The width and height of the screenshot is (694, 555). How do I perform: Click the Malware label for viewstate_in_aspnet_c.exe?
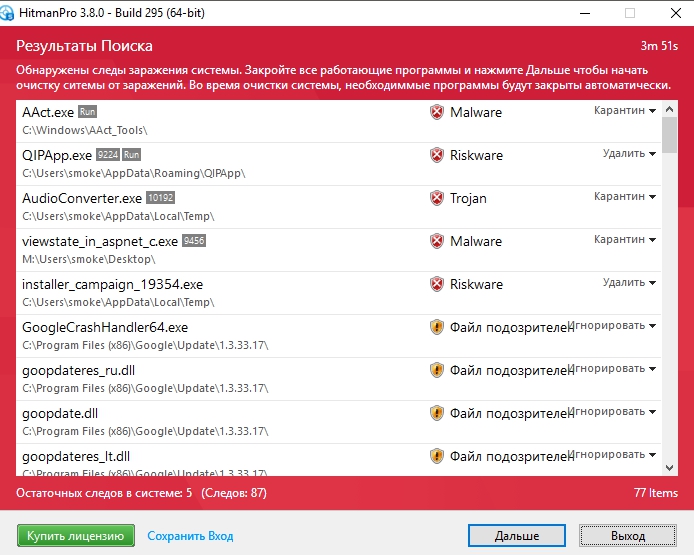pos(476,241)
